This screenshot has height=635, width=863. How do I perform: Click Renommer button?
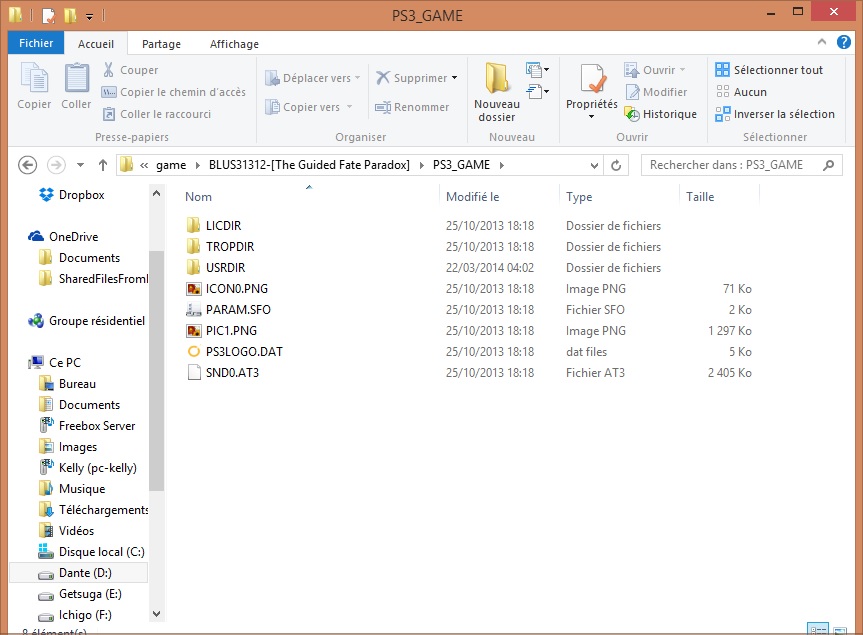[x=412, y=107]
